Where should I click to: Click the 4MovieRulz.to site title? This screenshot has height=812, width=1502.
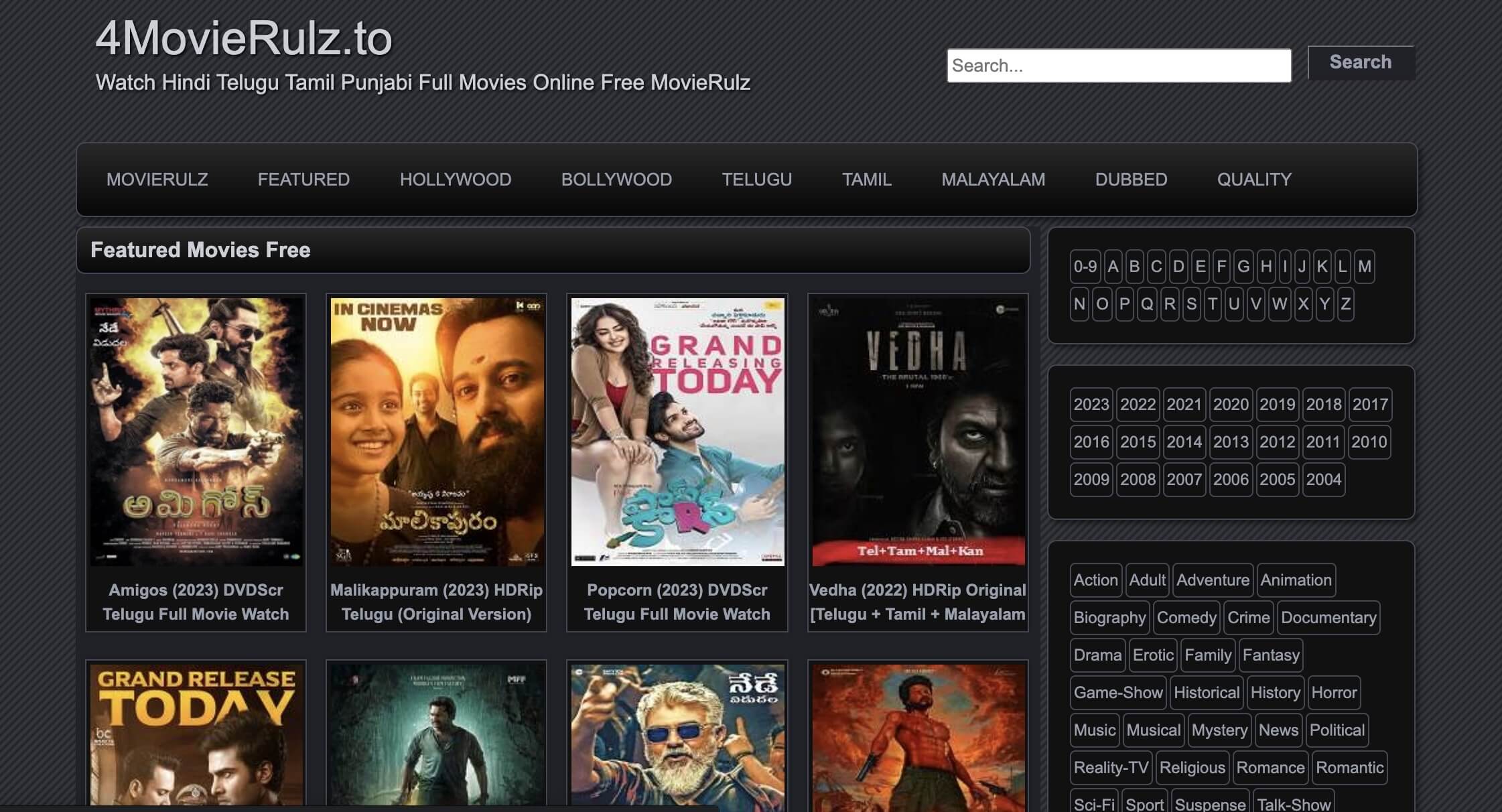243,39
